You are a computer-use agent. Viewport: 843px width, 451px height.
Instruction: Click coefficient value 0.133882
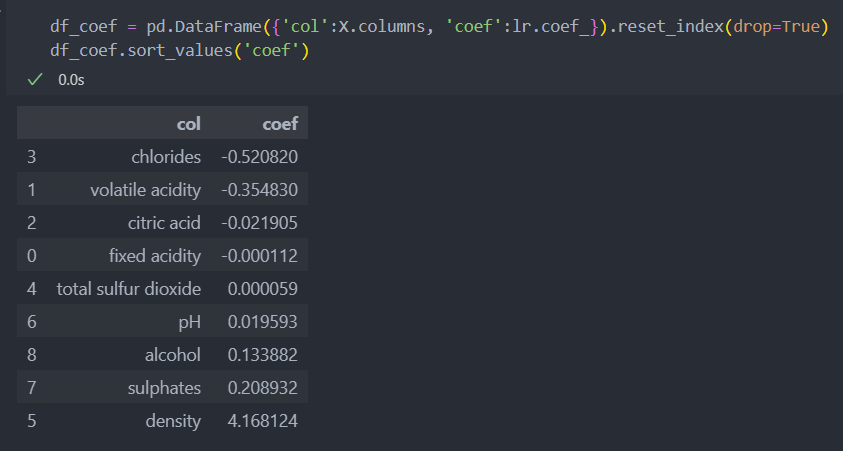(x=262, y=355)
